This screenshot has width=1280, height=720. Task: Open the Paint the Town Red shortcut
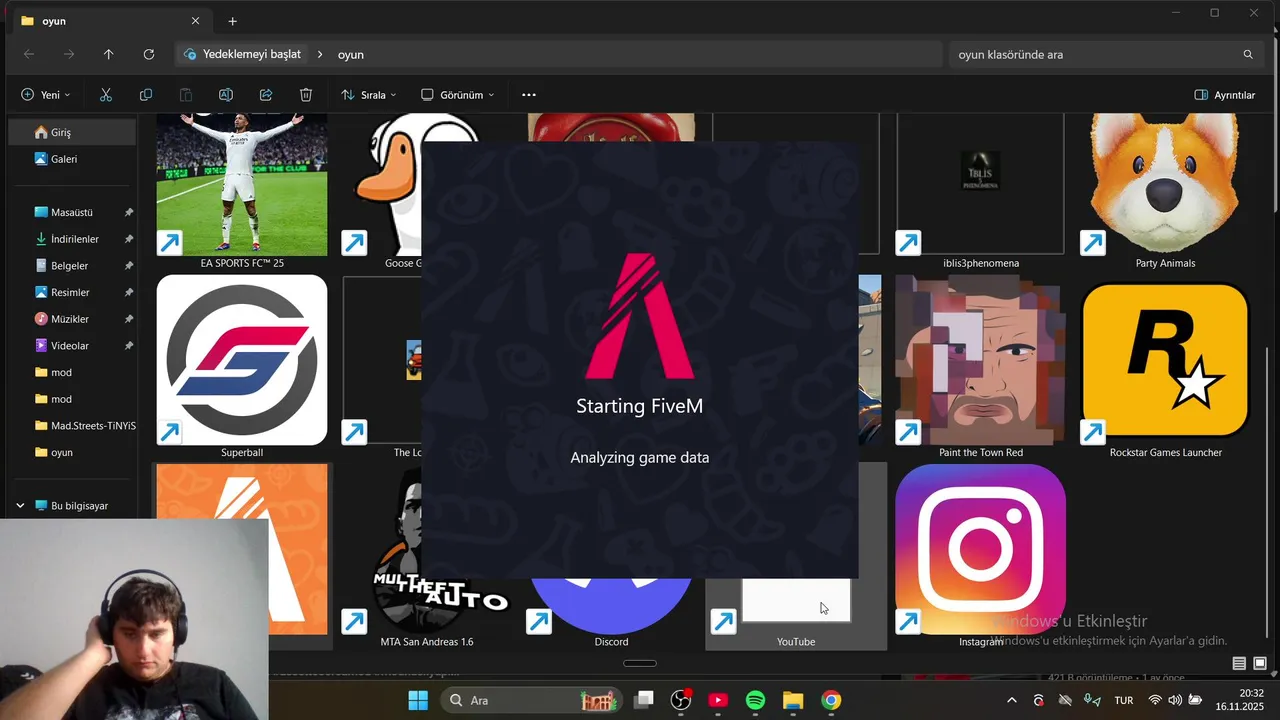[980, 367]
